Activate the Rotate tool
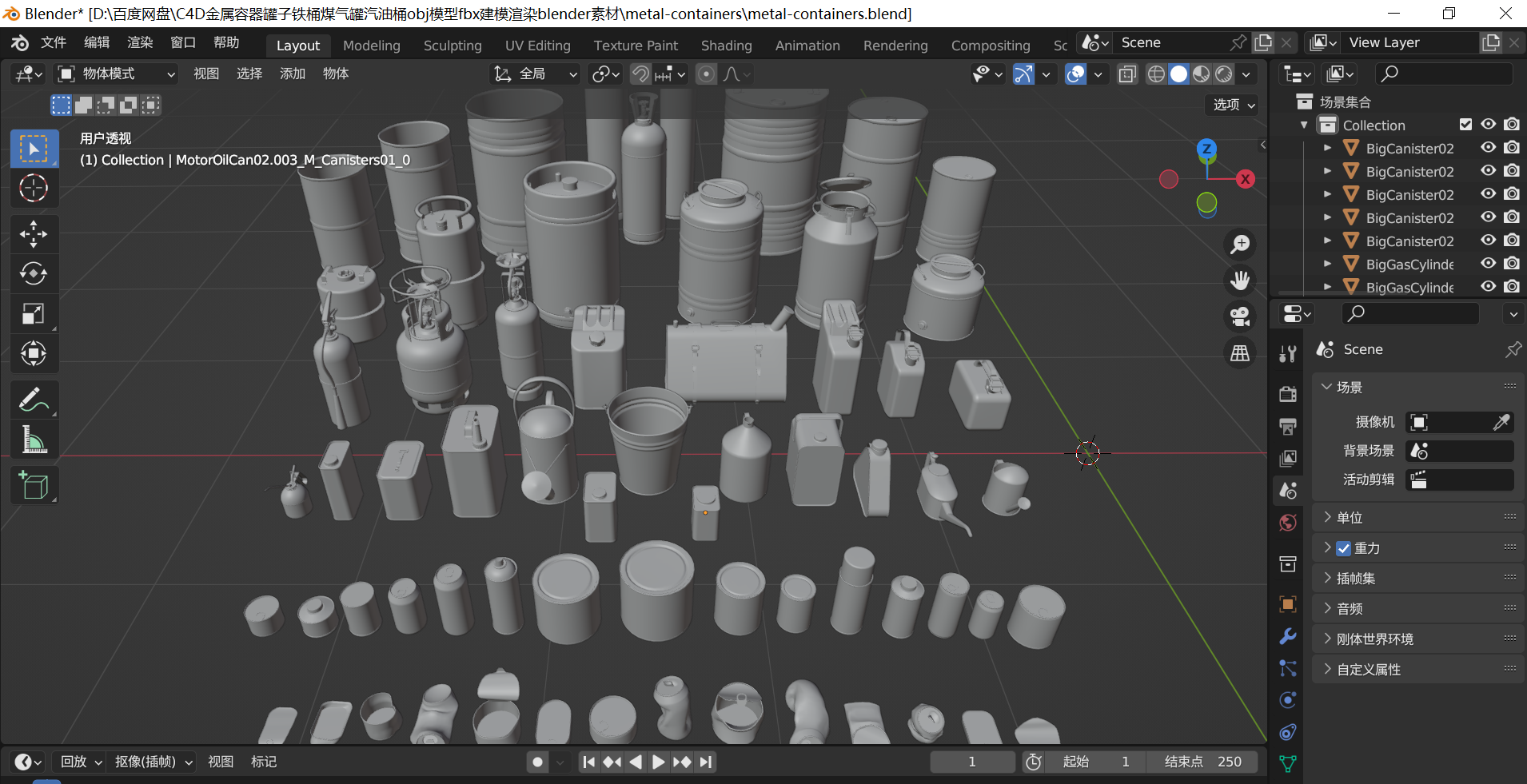1527x784 pixels. pos(34,273)
